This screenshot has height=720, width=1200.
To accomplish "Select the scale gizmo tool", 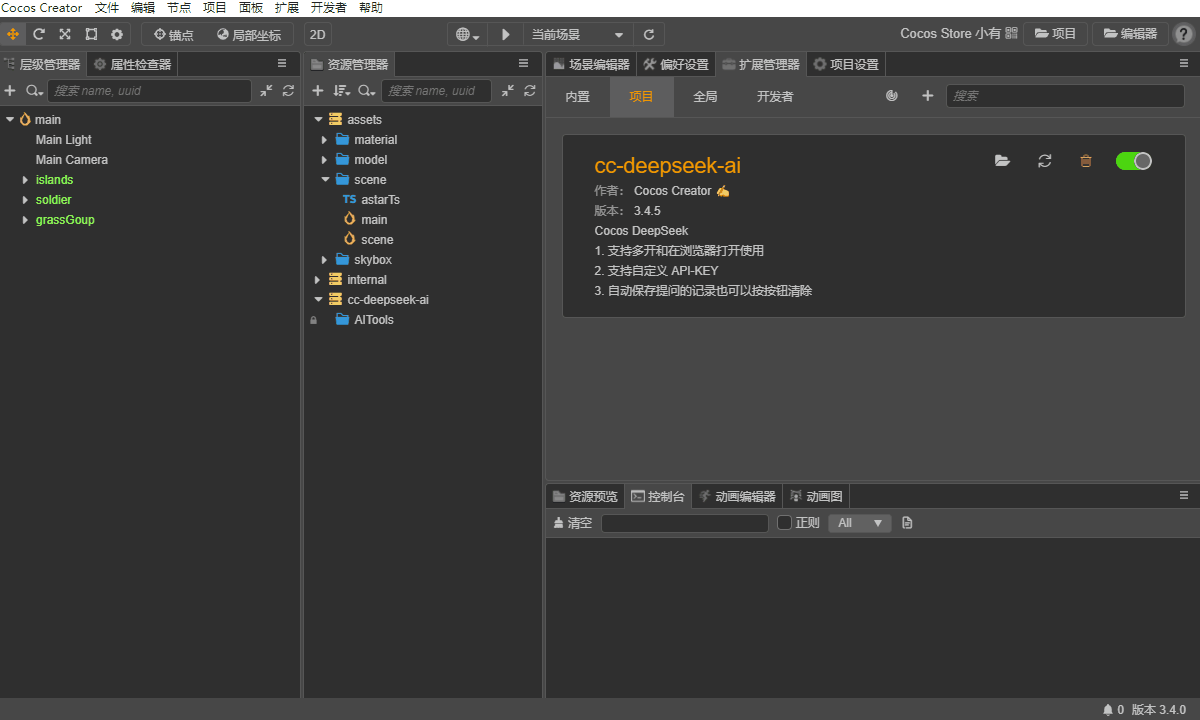I will pyautogui.click(x=65, y=34).
